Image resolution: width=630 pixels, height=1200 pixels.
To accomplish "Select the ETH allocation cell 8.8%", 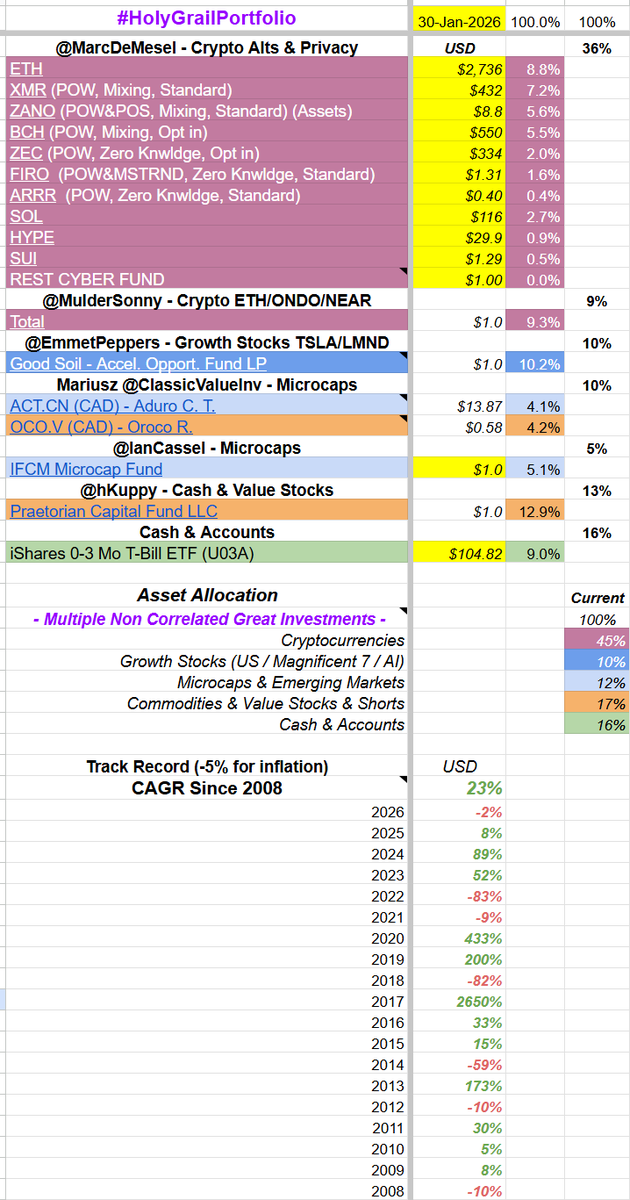I will click(x=536, y=68).
